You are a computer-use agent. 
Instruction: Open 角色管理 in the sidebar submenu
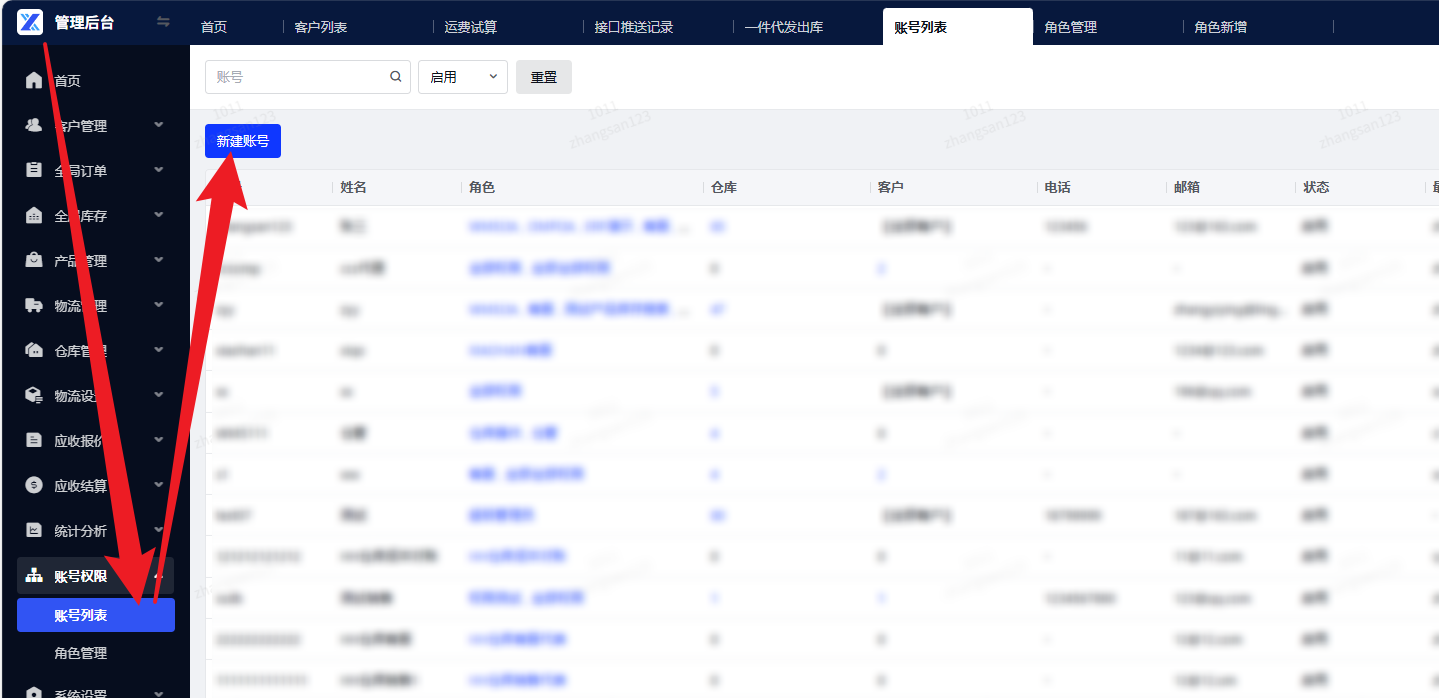coord(81,653)
